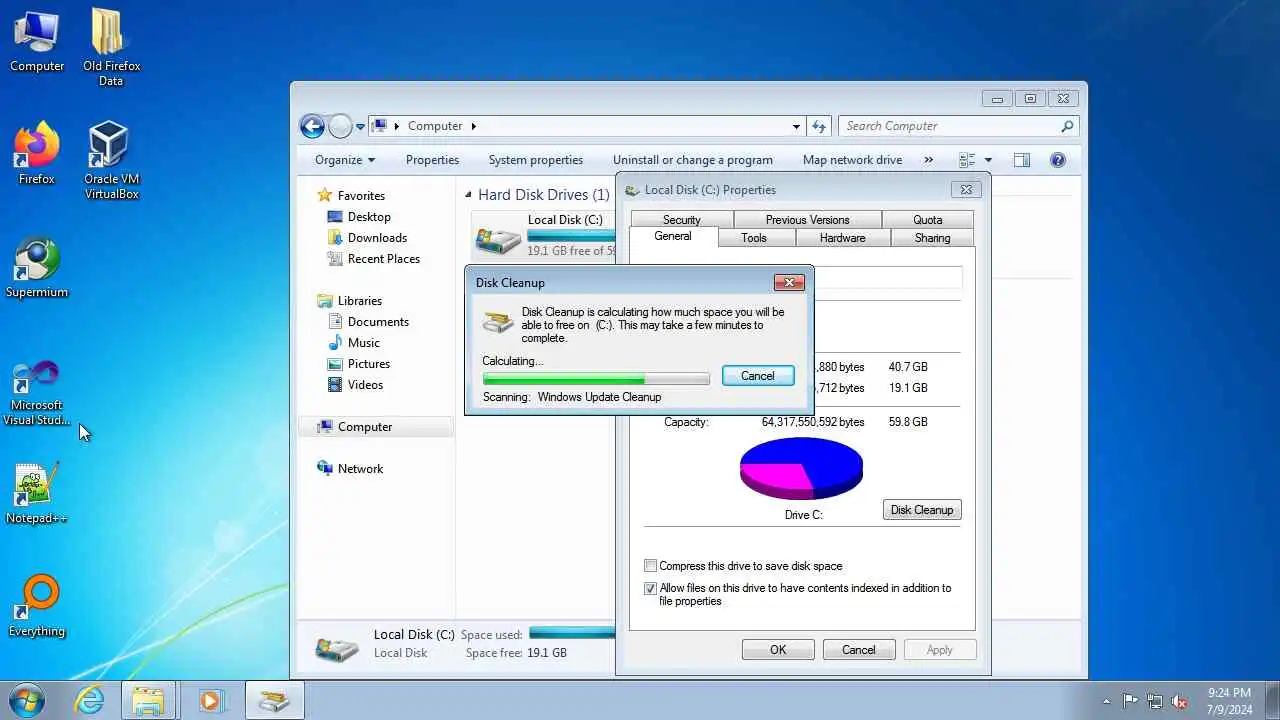Switch to the Previous Versions tab
The width and height of the screenshot is (1280, 720).
tap(807, 220)
